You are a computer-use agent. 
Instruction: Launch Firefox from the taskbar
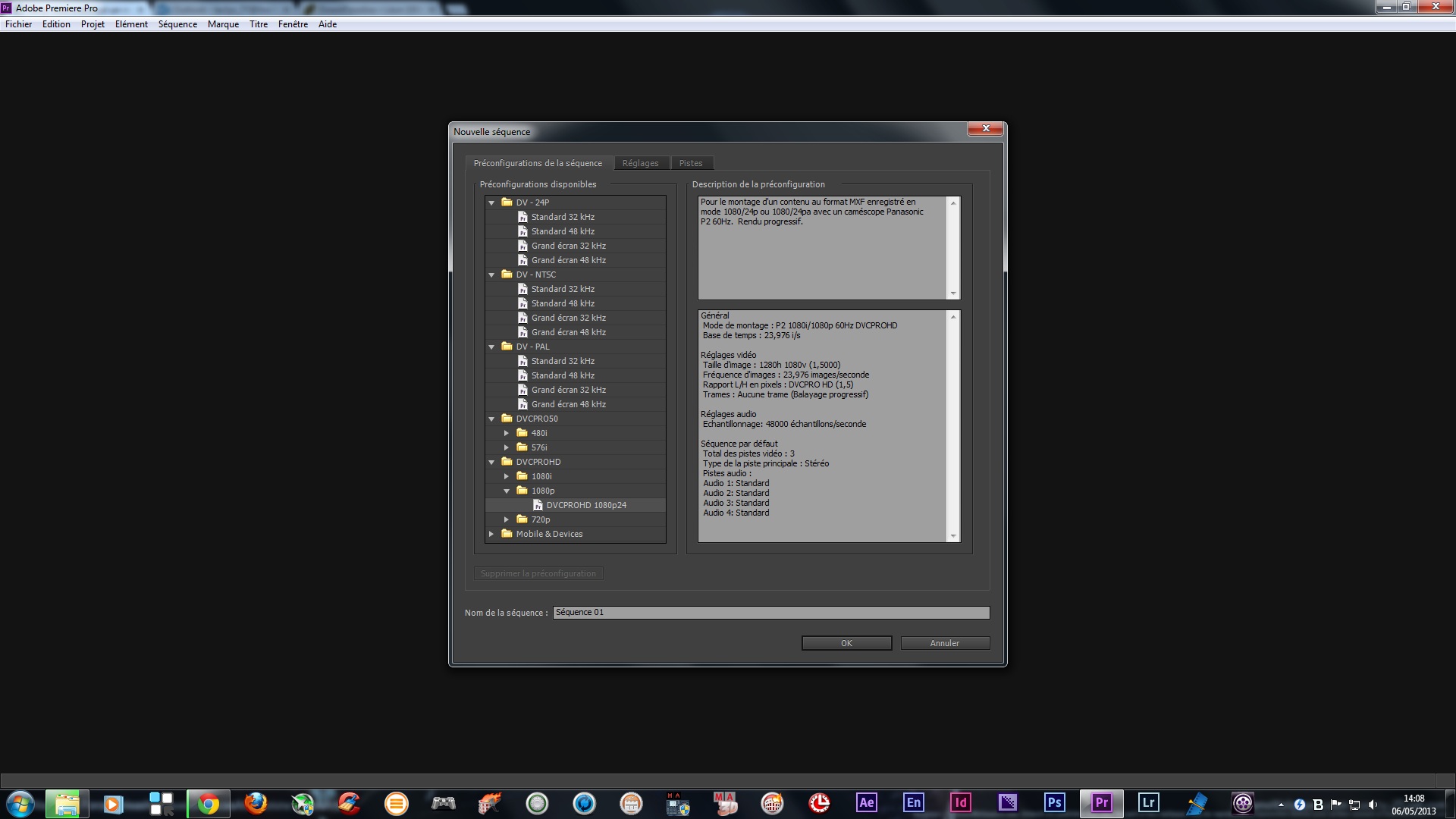pos(255,803)
